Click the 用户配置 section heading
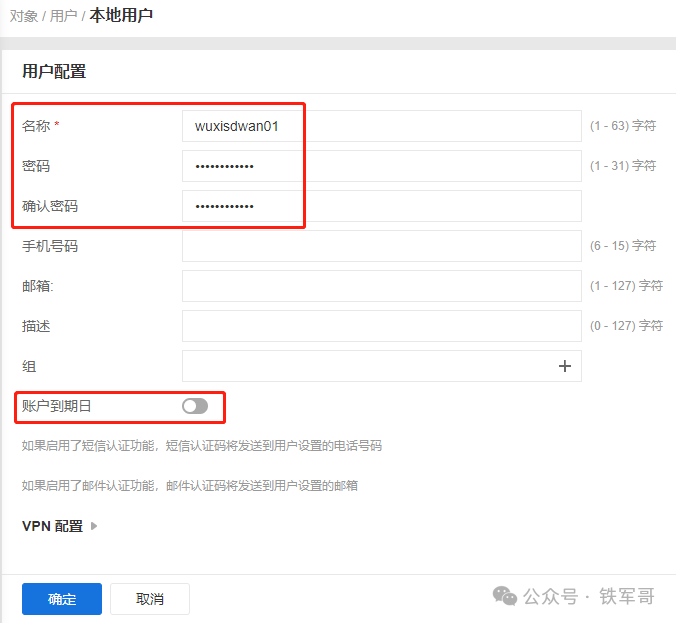The height and width of the screenshot is (623, 676). tap(54, 71)
